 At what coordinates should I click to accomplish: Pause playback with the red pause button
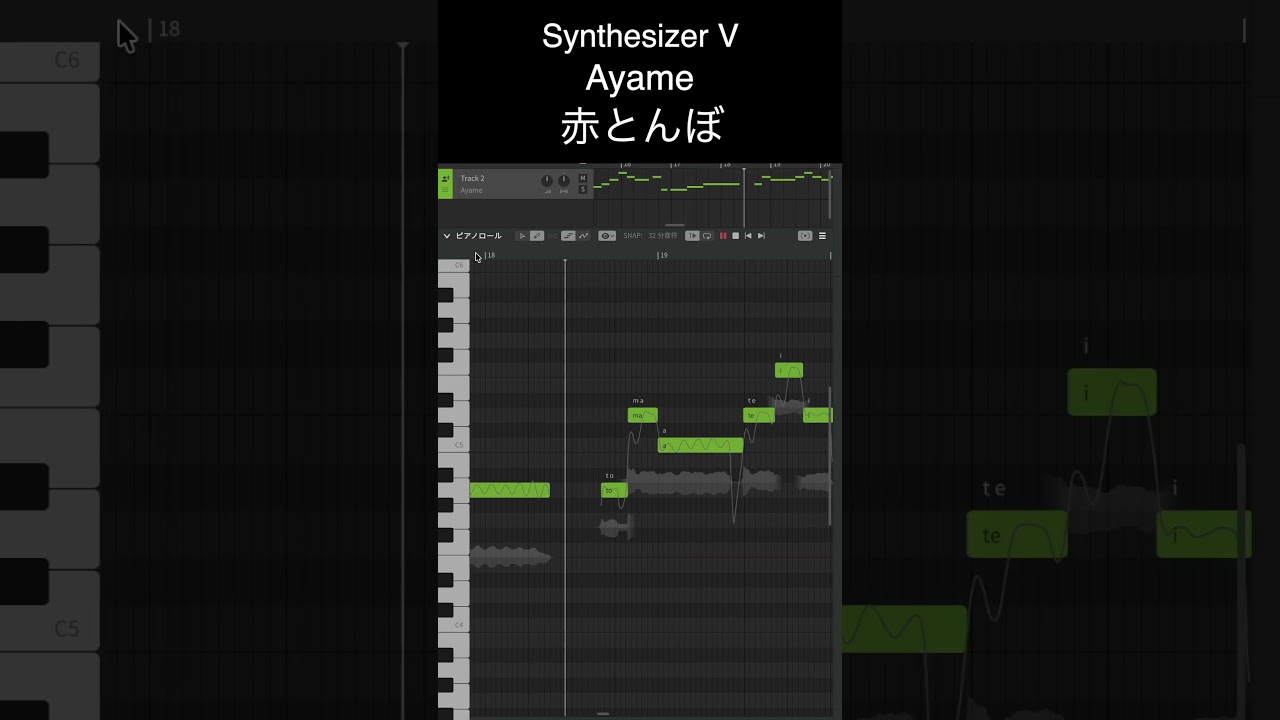tap(723, 236)
